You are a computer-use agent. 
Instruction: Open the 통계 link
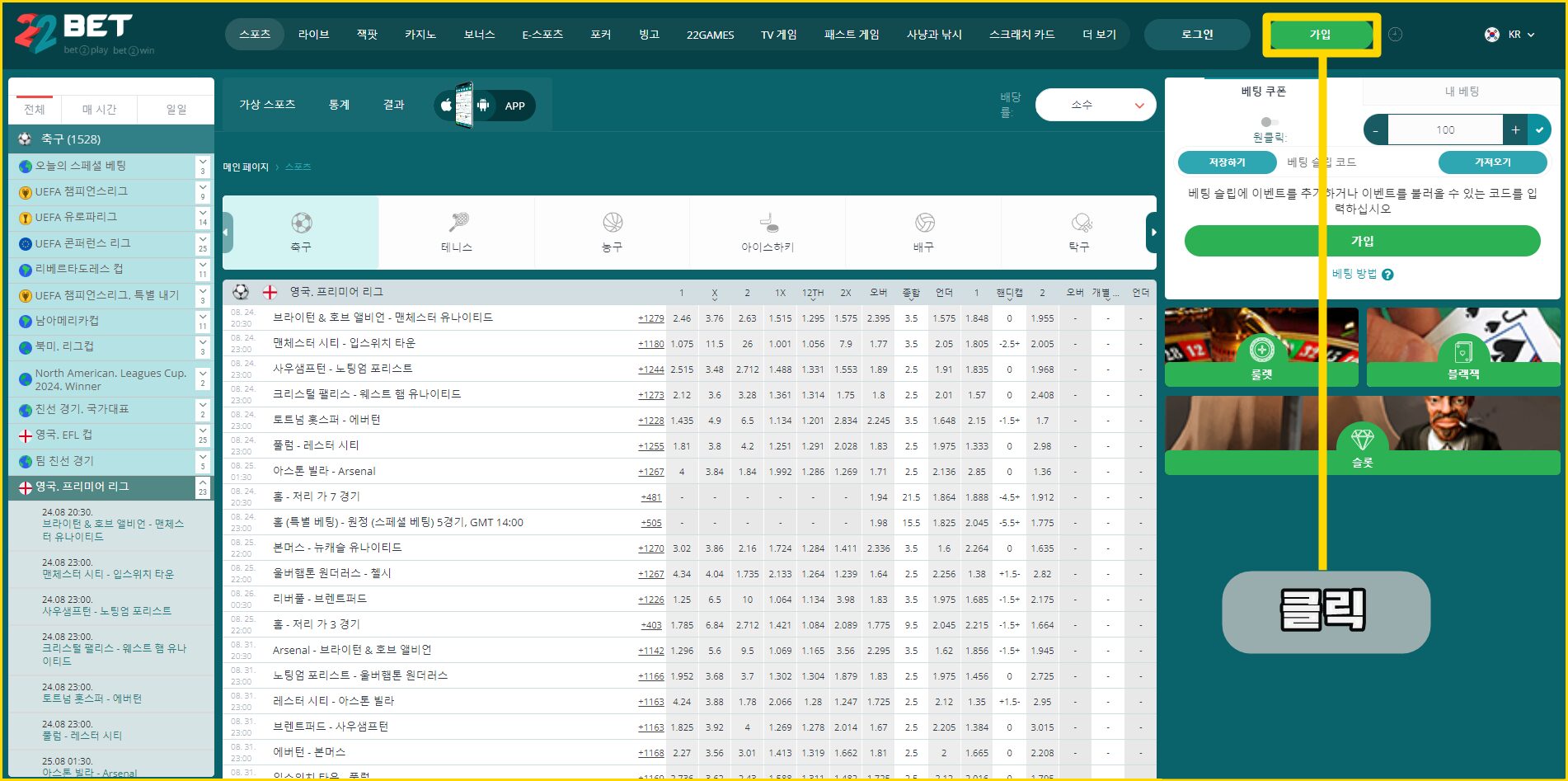(x=339, y=105)
